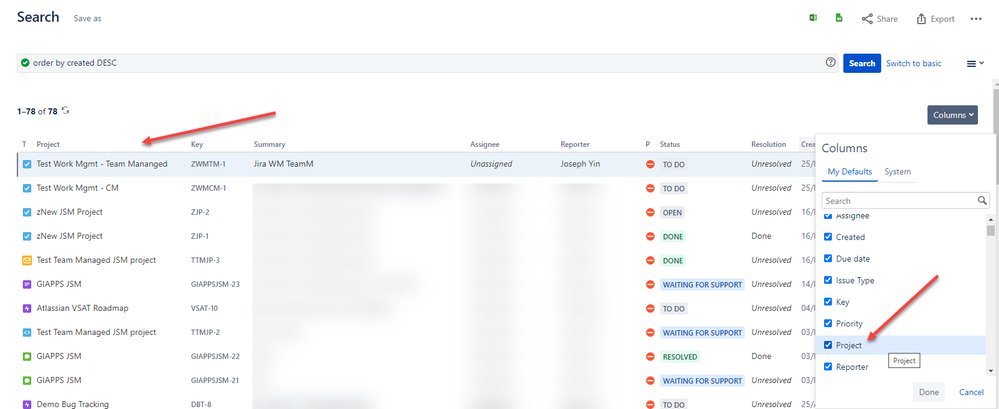Open JQL syntax help question-mark icon
Screen dimensions: 999x409
(x=830, y=62)
